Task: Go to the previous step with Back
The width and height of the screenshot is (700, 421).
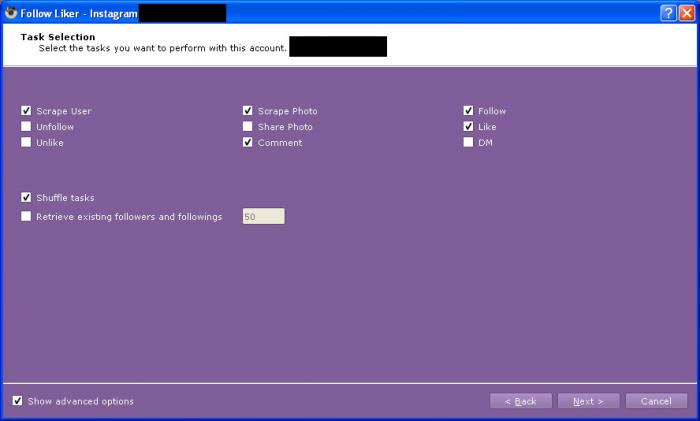Action: tap(521, 401)
